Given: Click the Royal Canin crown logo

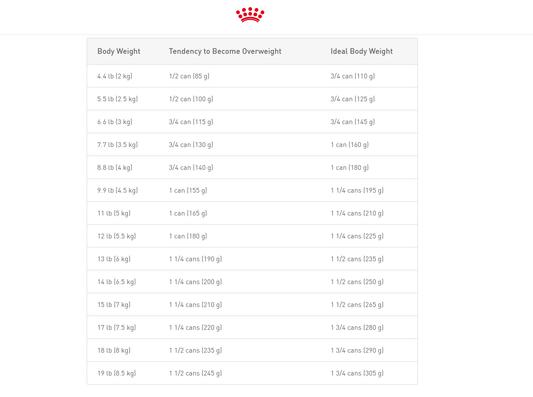Looking at the screenshot, I should pyautogui.click(x=250, y=15).
